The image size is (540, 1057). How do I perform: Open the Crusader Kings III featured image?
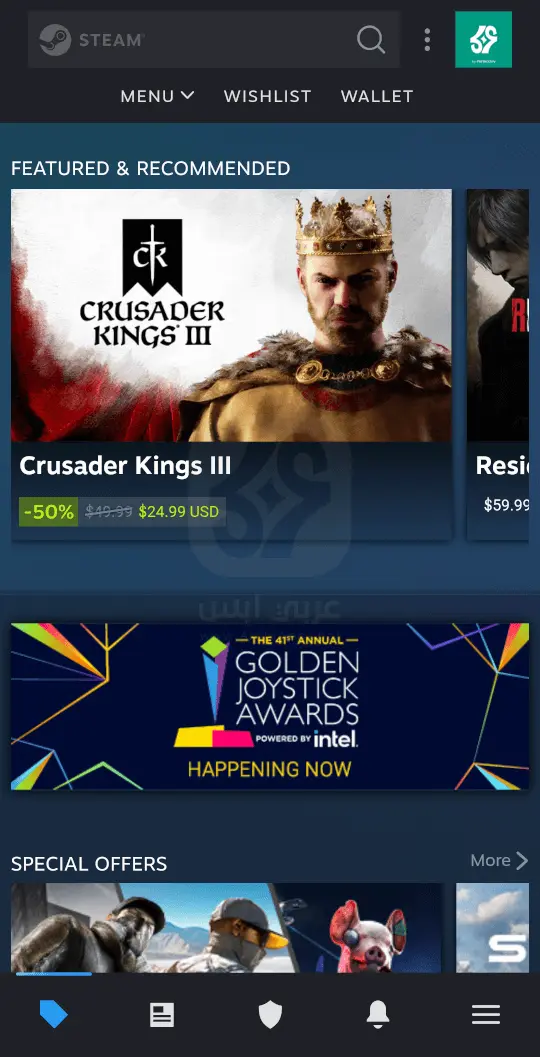click(231, 315)
